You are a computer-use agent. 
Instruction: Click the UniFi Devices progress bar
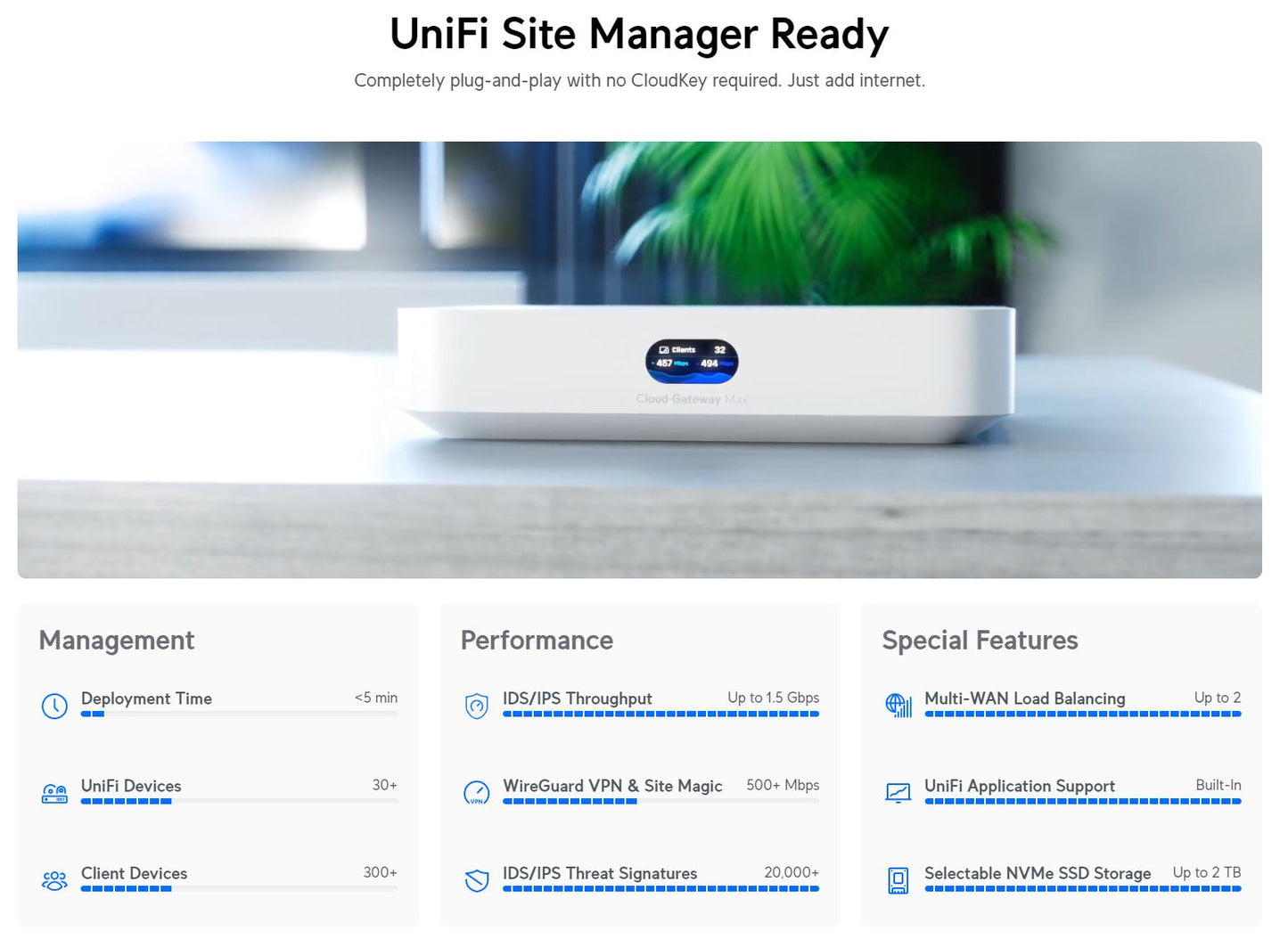239,802
